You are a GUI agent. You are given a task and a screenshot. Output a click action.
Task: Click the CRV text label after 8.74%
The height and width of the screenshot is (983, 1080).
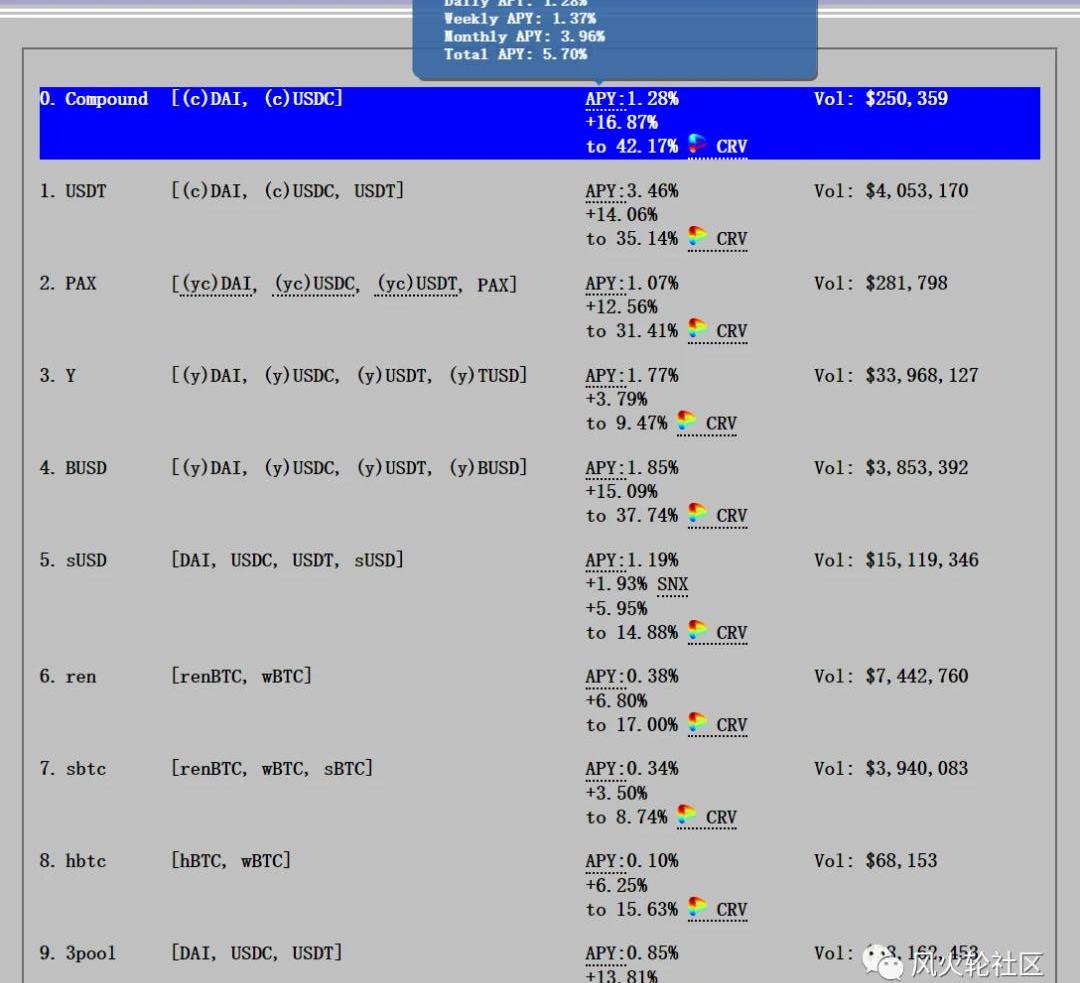tap(721, 818)
